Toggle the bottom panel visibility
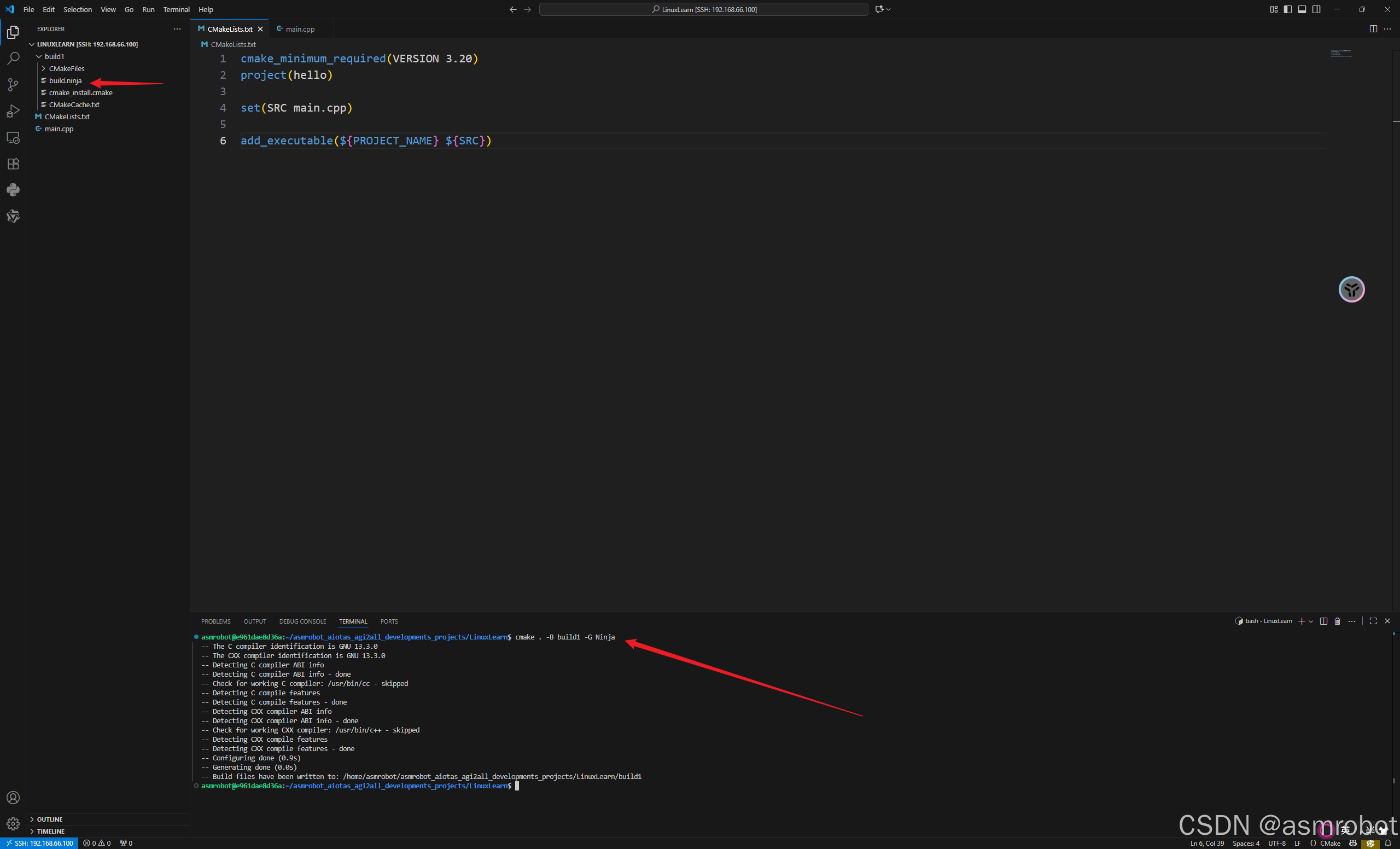Screen dimensions: 1400x849 (1302, 9)
